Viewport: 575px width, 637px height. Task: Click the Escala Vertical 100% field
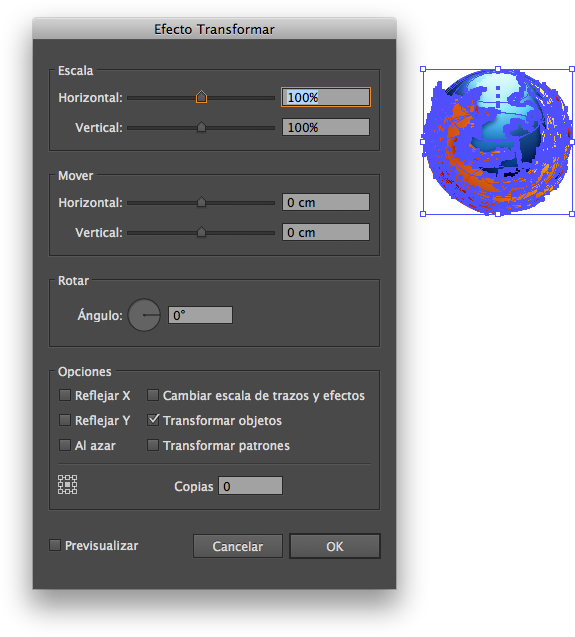(x=326, y=127)
